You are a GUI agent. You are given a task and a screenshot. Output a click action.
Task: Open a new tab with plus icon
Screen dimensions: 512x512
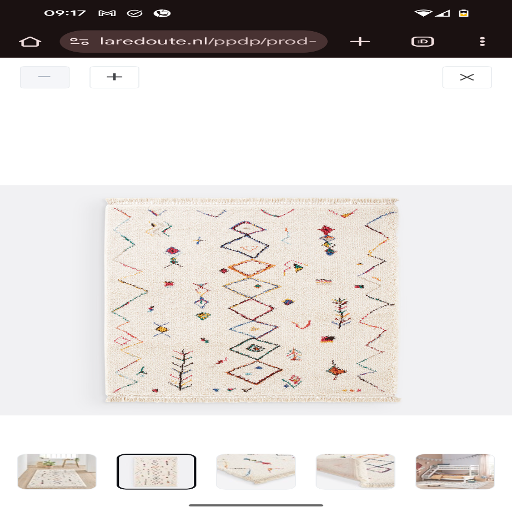coord(360,42)
